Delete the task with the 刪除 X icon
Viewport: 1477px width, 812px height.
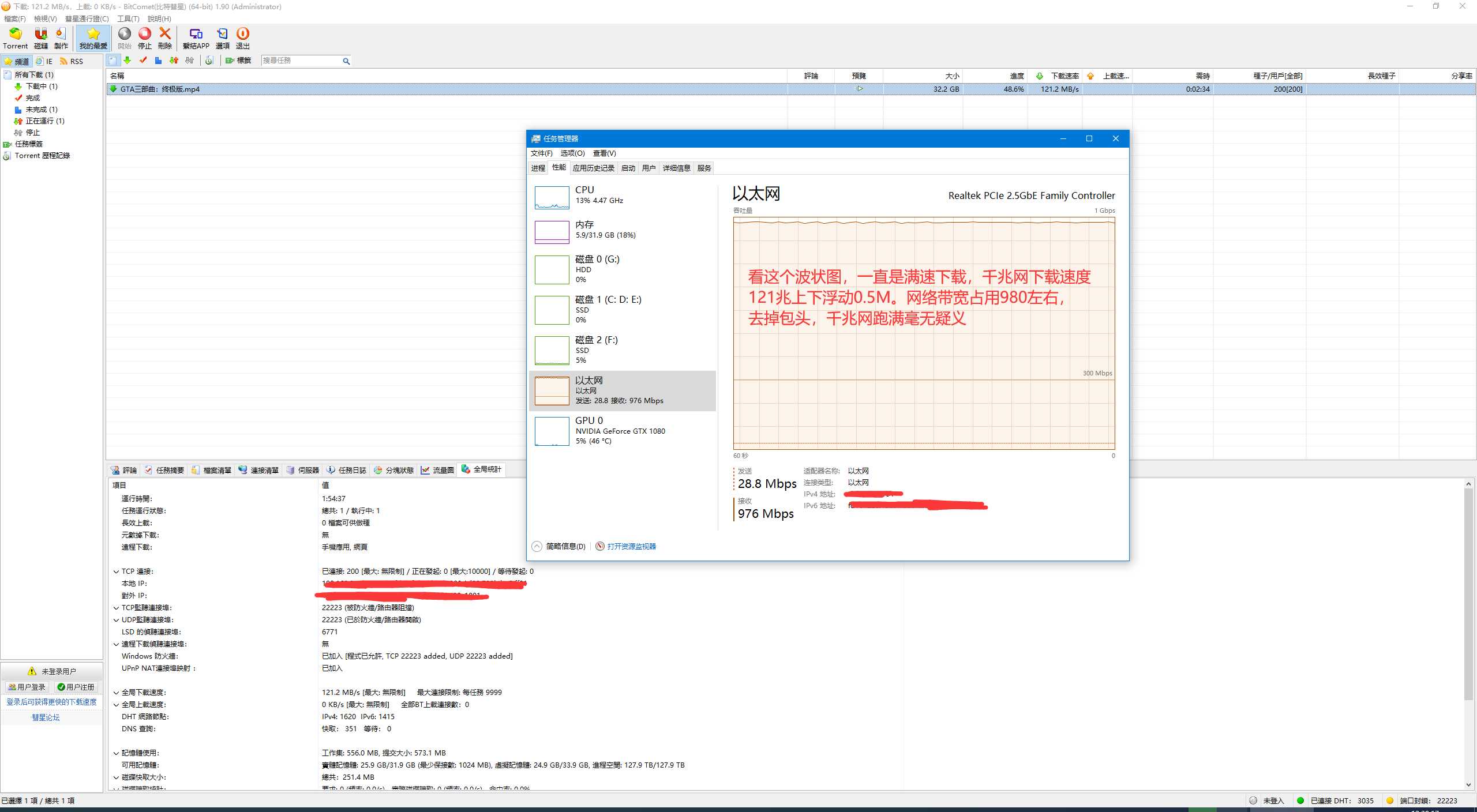[165, 38]
